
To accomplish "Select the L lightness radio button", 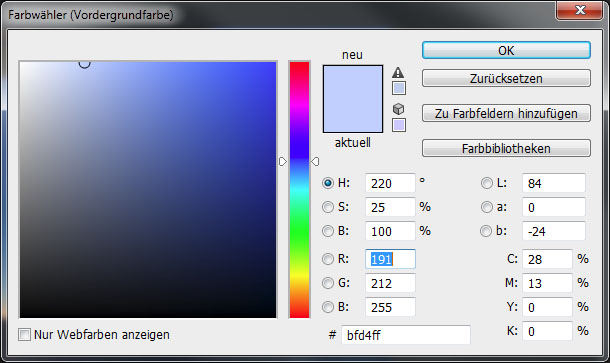I will tap(487, 183).
